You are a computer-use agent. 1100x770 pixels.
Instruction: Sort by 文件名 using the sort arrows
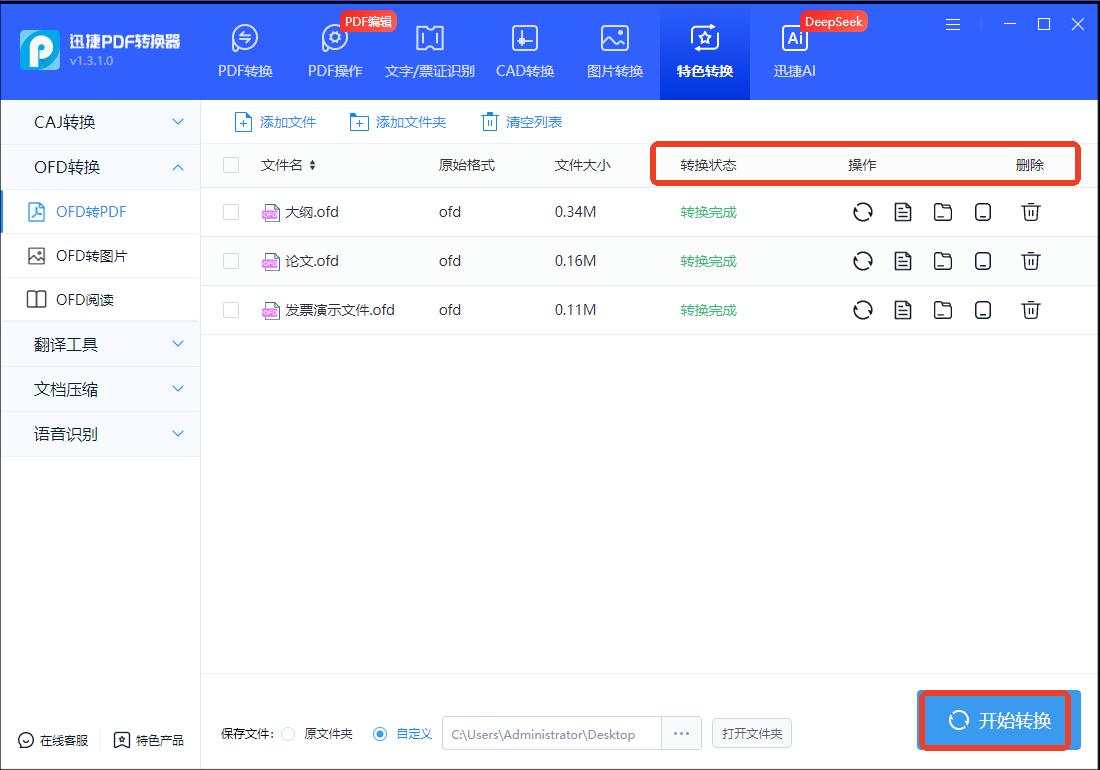pyautogui.click(x=312, y=165)
